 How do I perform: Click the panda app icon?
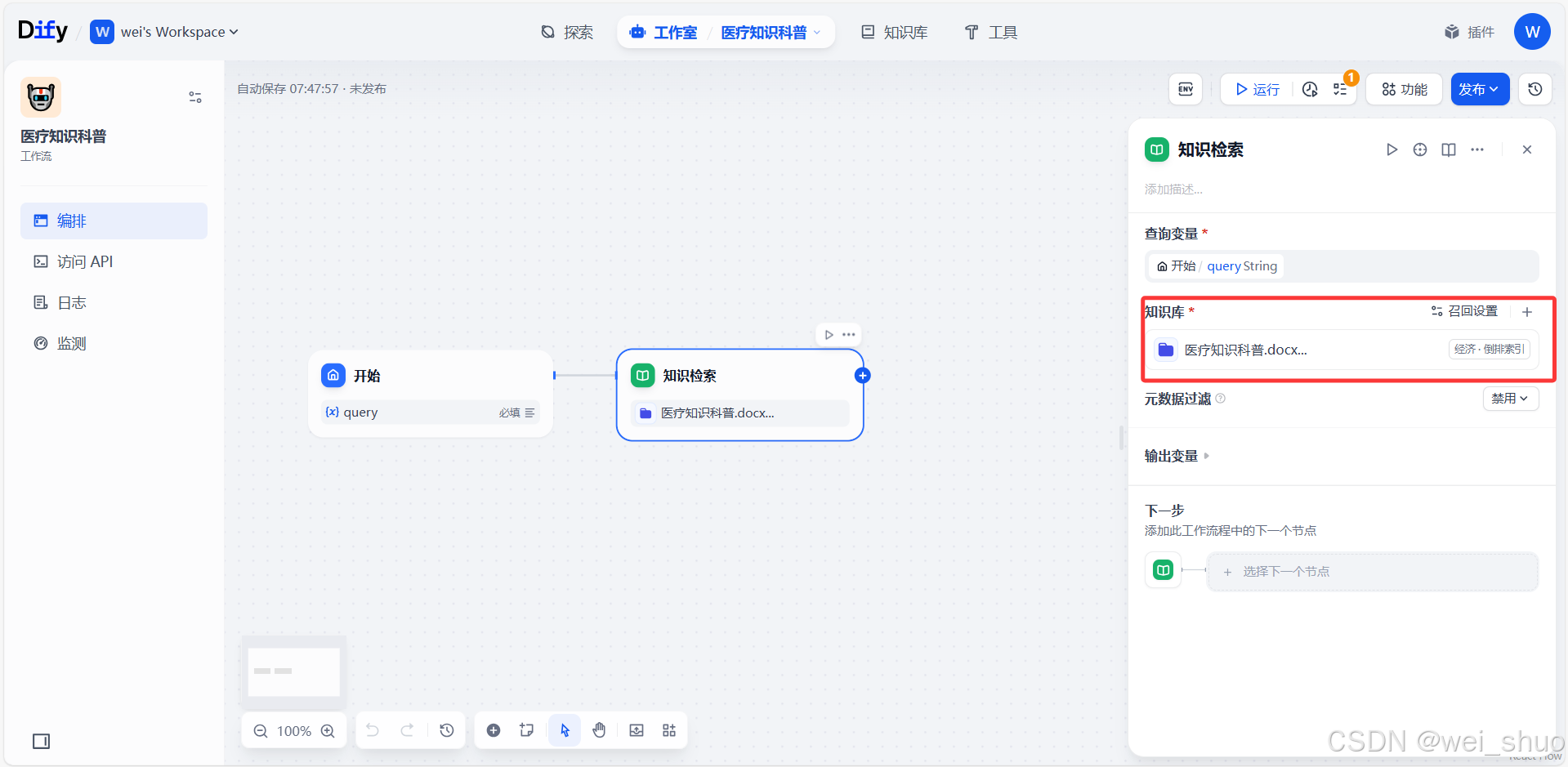pyautogui.click(x=41, y=97)
